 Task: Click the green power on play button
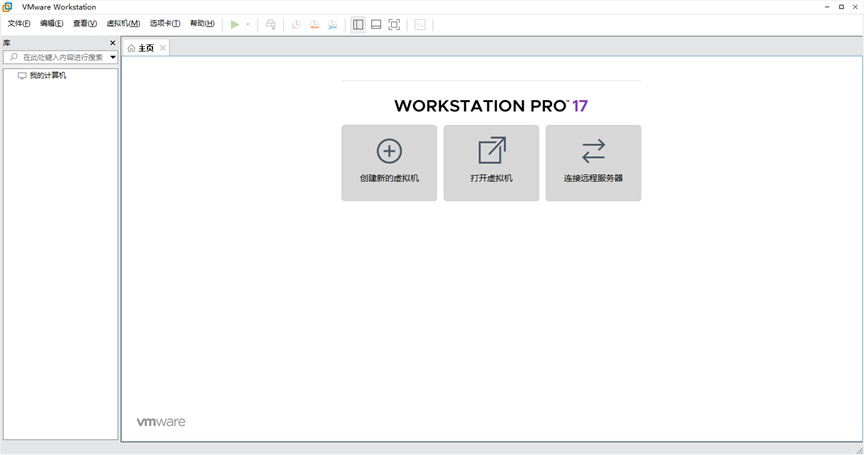[235, 24]
